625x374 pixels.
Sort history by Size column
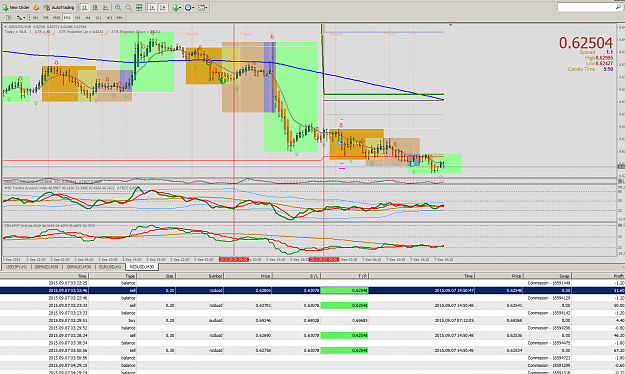(156, 276)
